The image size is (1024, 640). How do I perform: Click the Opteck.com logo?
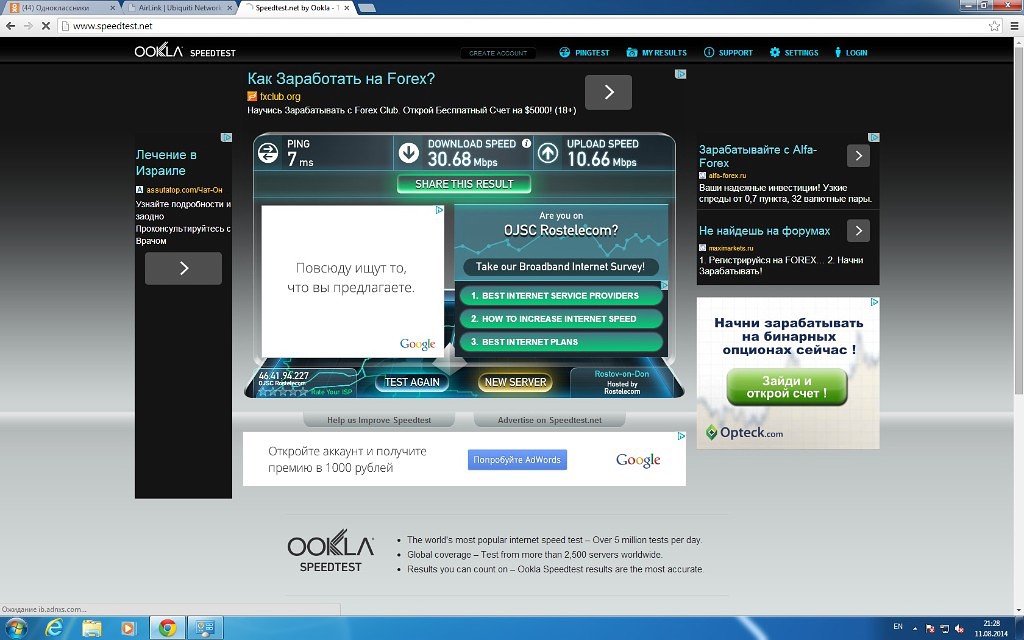click(744, 432)
